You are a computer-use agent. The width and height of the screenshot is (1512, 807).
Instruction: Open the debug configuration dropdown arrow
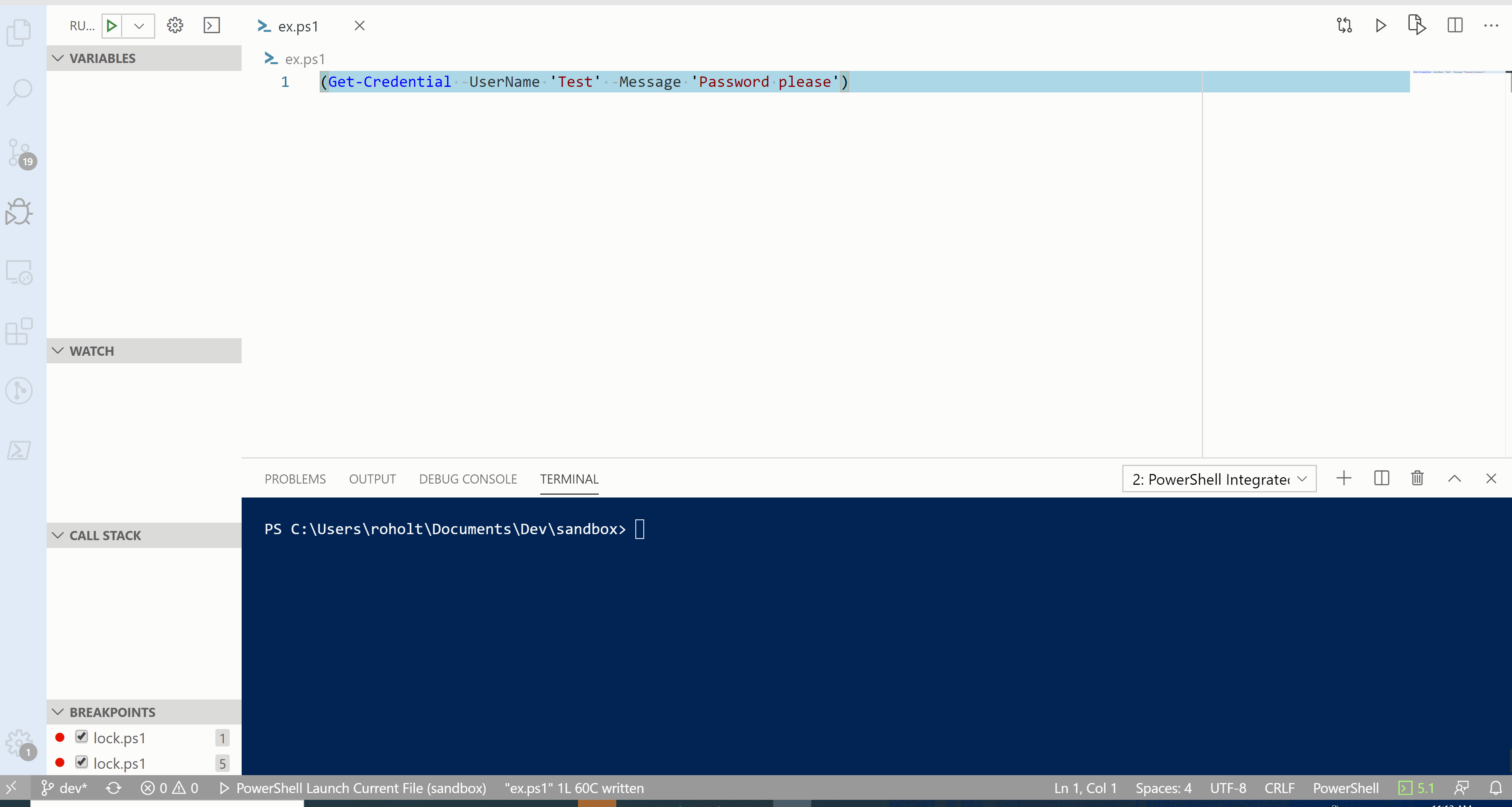139,25
